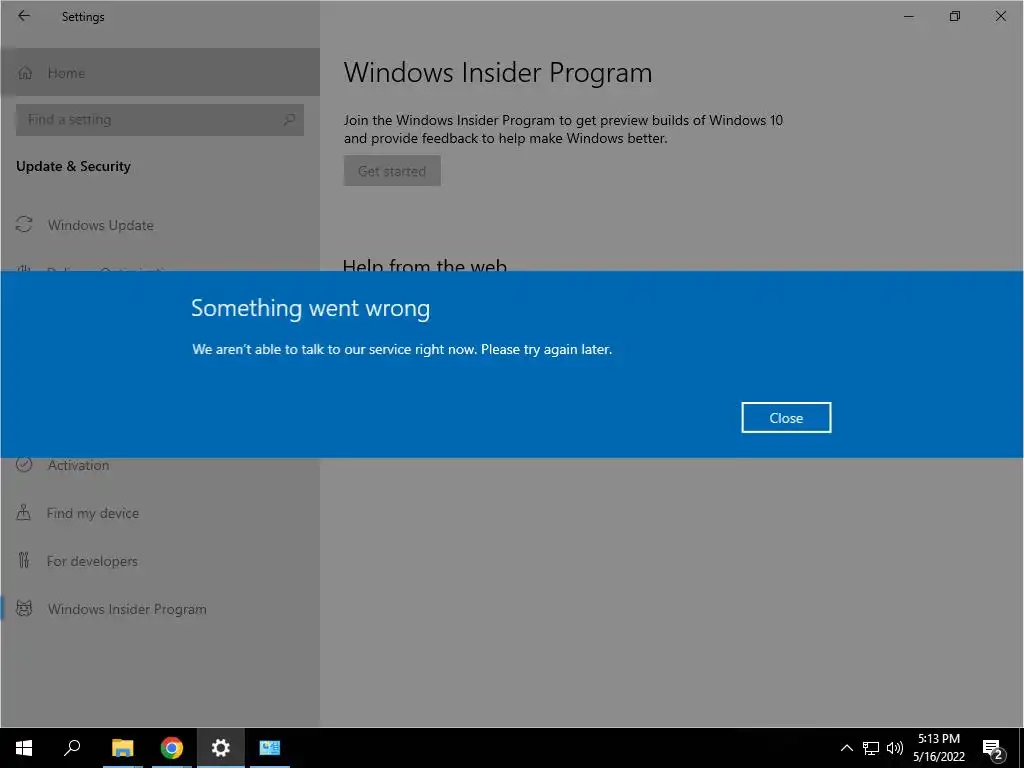This screenshot has height=768, width=1024.
Task: Open the rightmost pinned taskbar app
Action: pyautogui.click(x=270, y=748)
